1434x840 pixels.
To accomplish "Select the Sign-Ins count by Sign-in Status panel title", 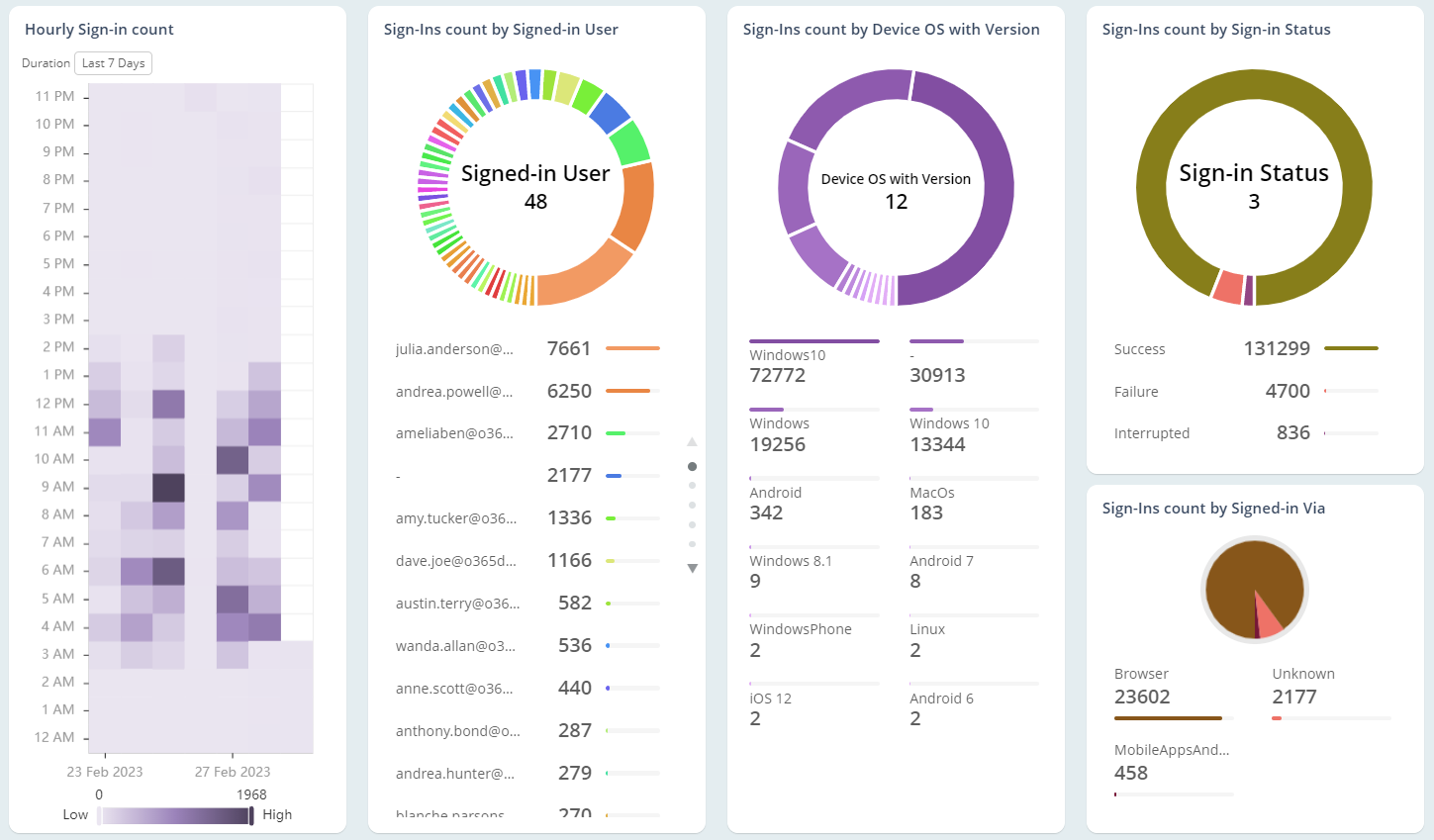I will coord(1215,29).
